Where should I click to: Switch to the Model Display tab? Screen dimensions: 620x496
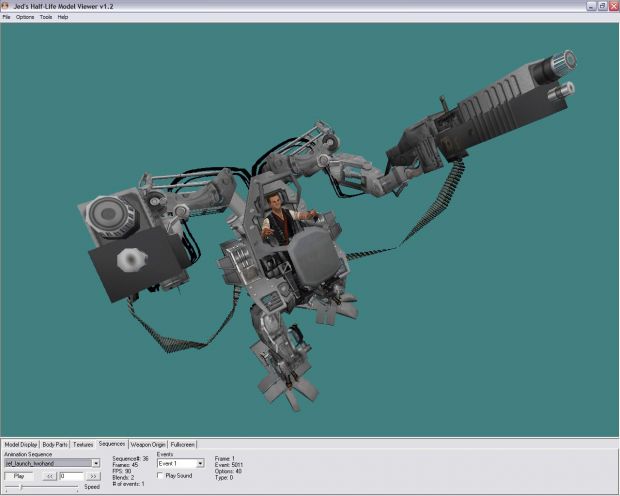click(21, 445)
